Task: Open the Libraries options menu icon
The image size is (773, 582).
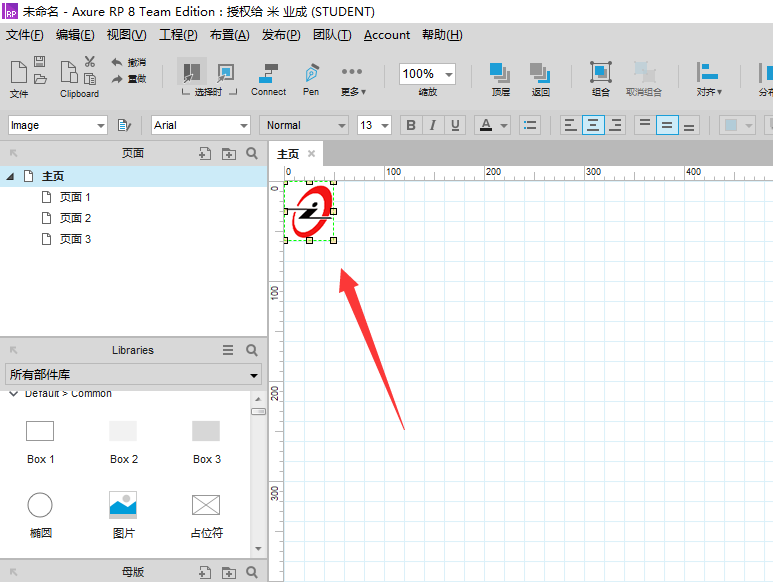Action: (228, 350)
